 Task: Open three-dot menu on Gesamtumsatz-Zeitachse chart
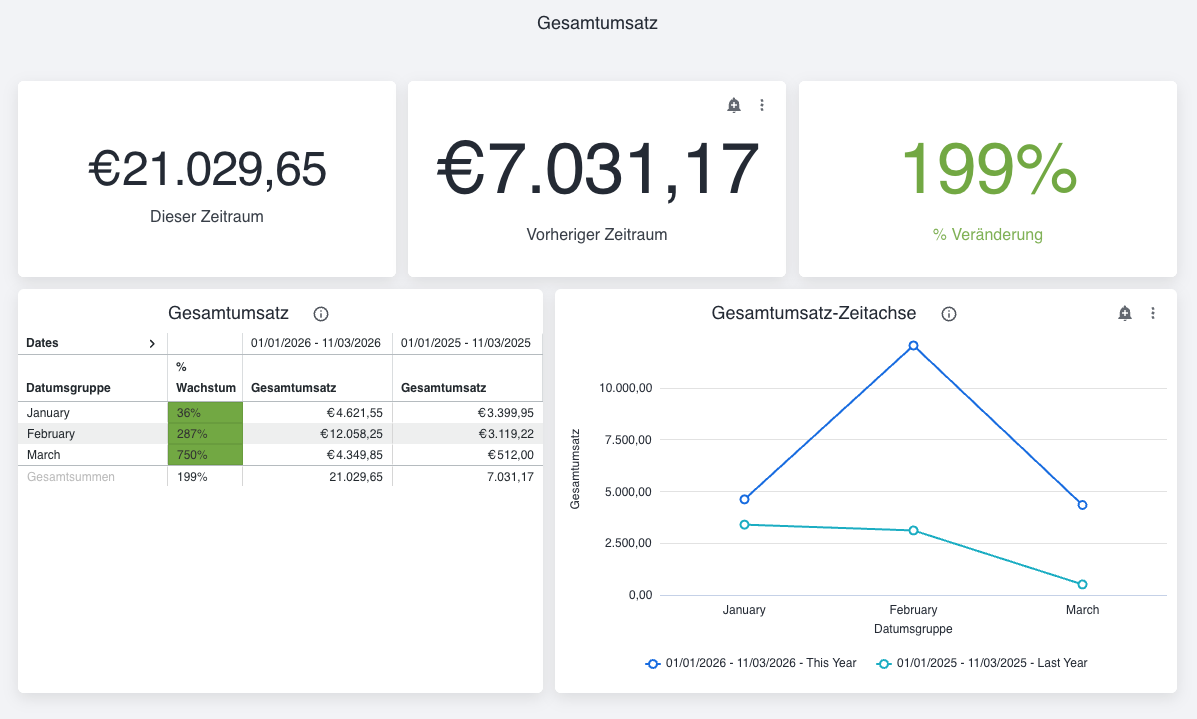coord(1153,313)
